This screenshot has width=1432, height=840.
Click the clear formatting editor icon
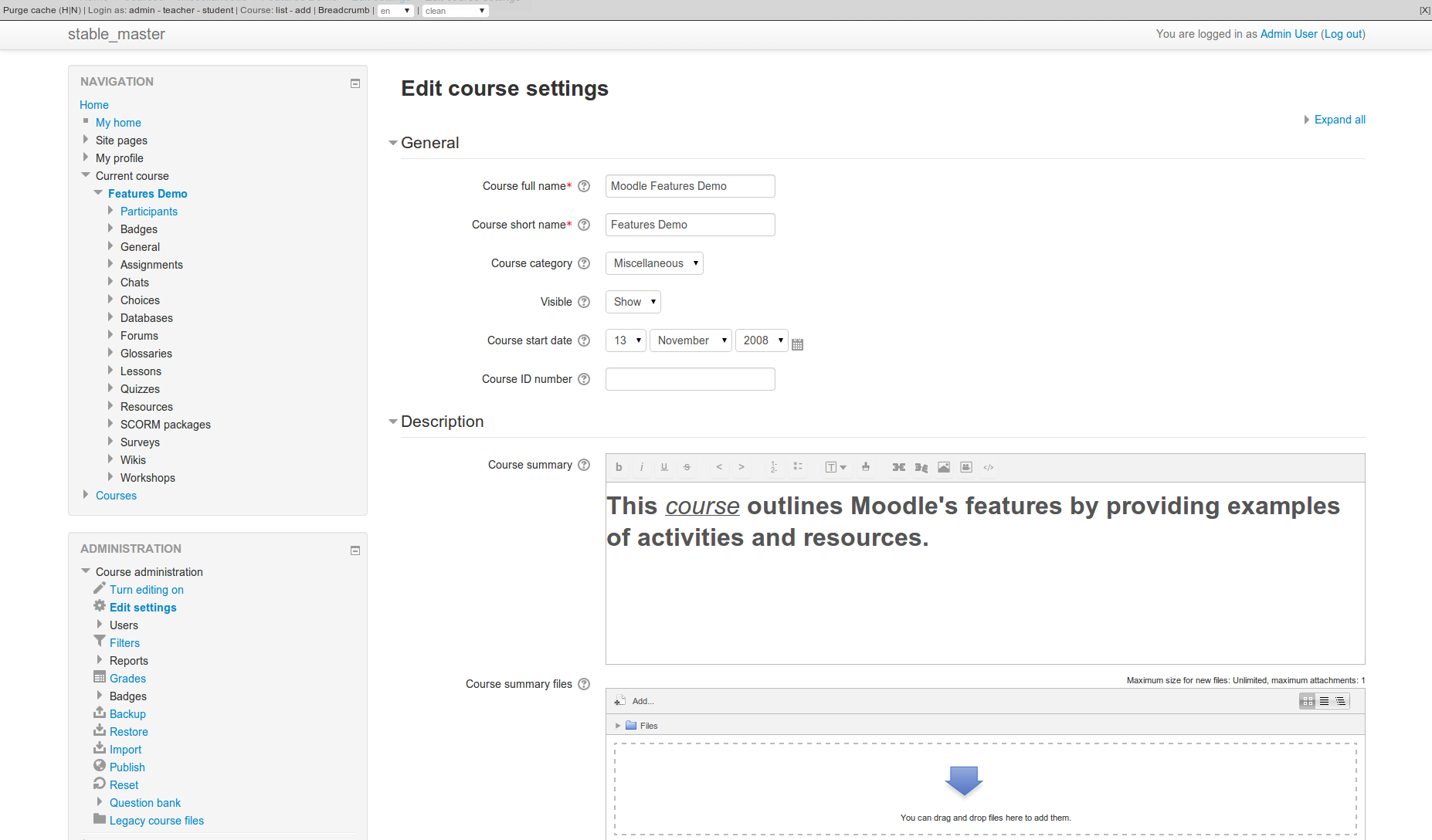(x=866, y=467)
